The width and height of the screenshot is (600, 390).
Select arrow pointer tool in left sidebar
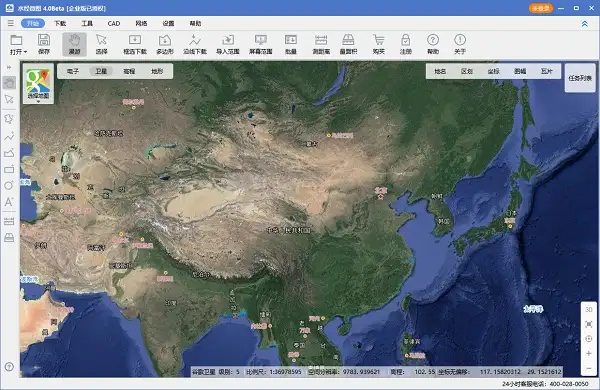[9, 99]
